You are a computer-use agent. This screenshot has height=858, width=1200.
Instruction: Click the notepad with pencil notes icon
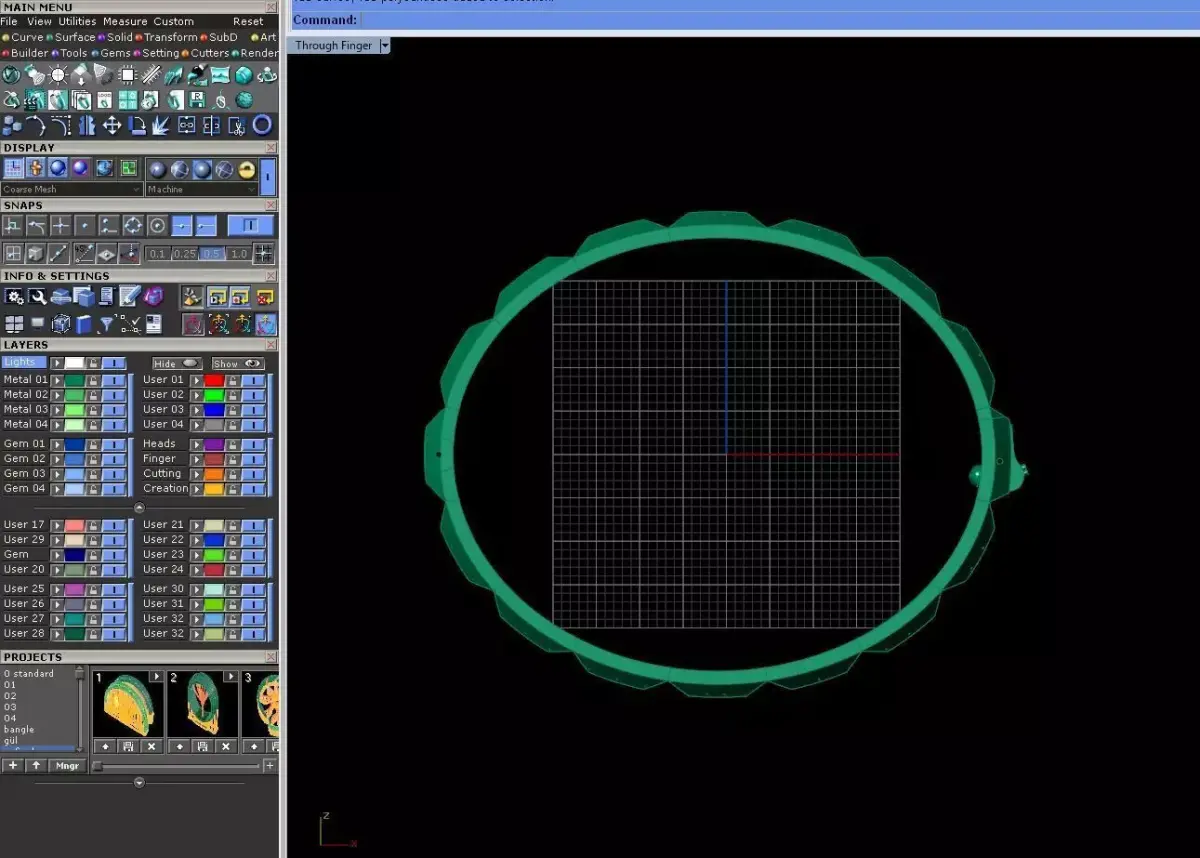point(130,296)
